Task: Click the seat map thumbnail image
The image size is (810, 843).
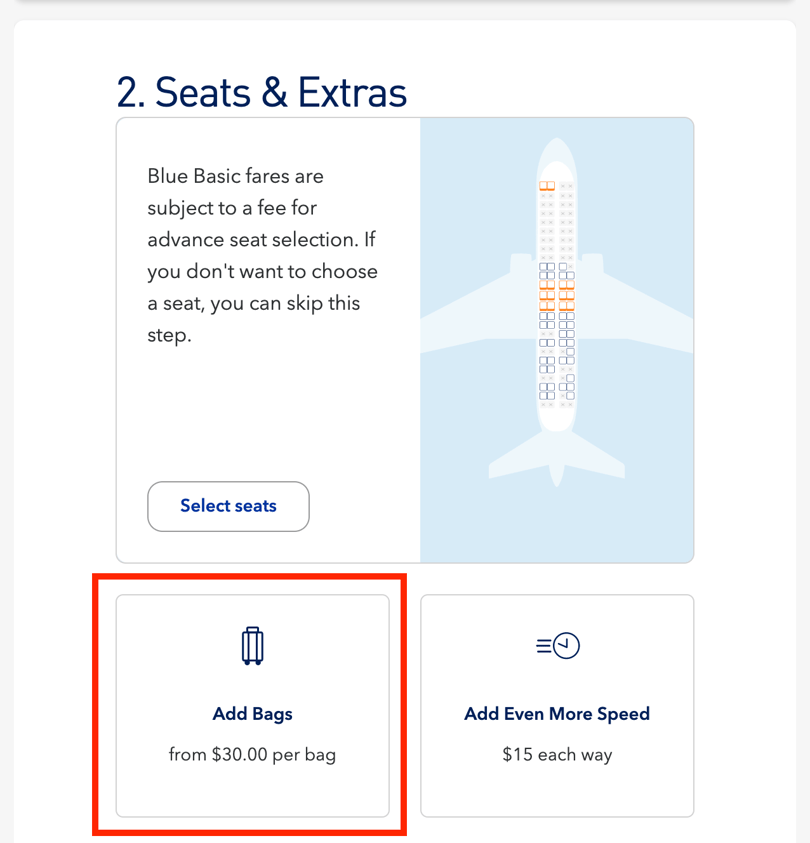Action: [557, 339]
